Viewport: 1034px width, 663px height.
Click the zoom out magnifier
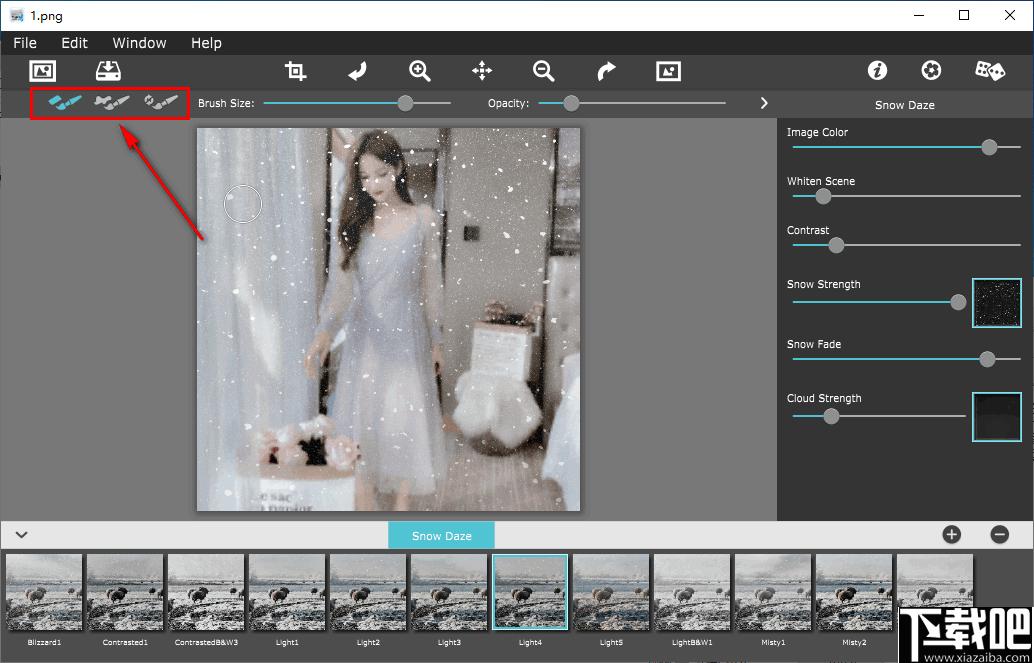pyautogui.click(x=544, y=71)
